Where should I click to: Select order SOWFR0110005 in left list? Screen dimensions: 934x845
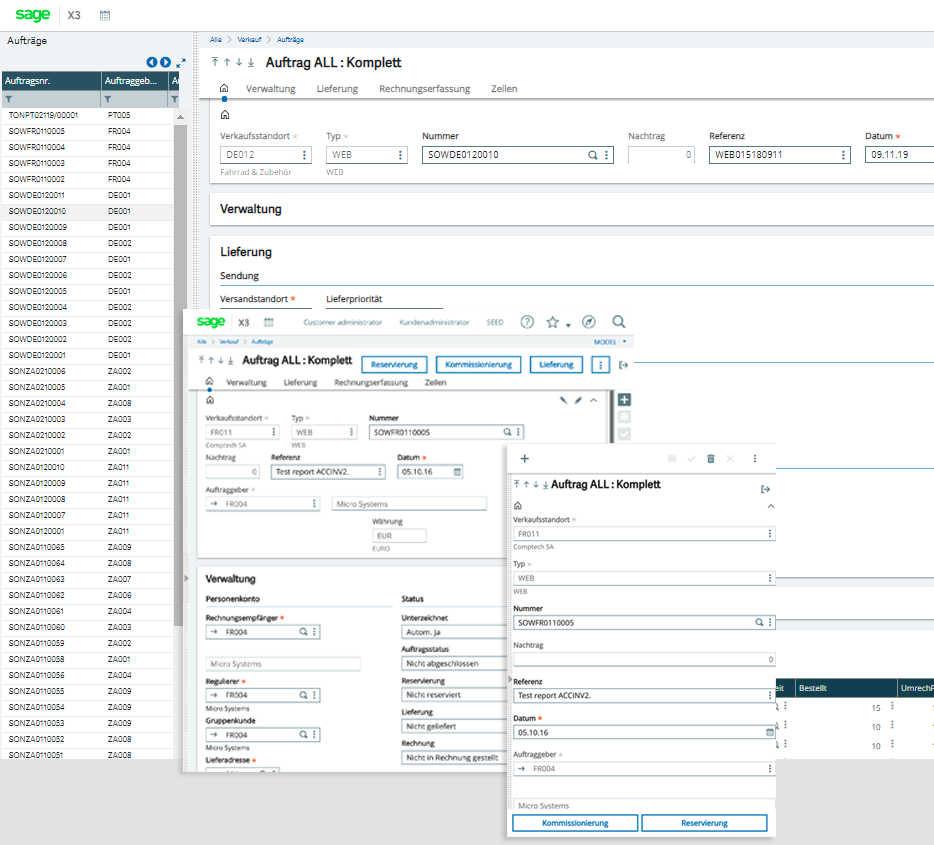coord(88,132)
